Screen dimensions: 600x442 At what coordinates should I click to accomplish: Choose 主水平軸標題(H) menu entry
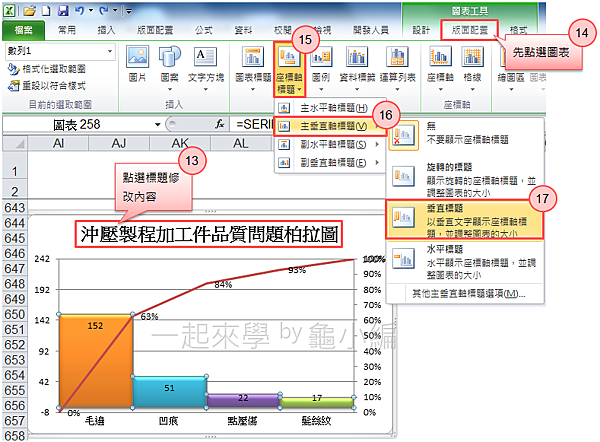point(330,108)
